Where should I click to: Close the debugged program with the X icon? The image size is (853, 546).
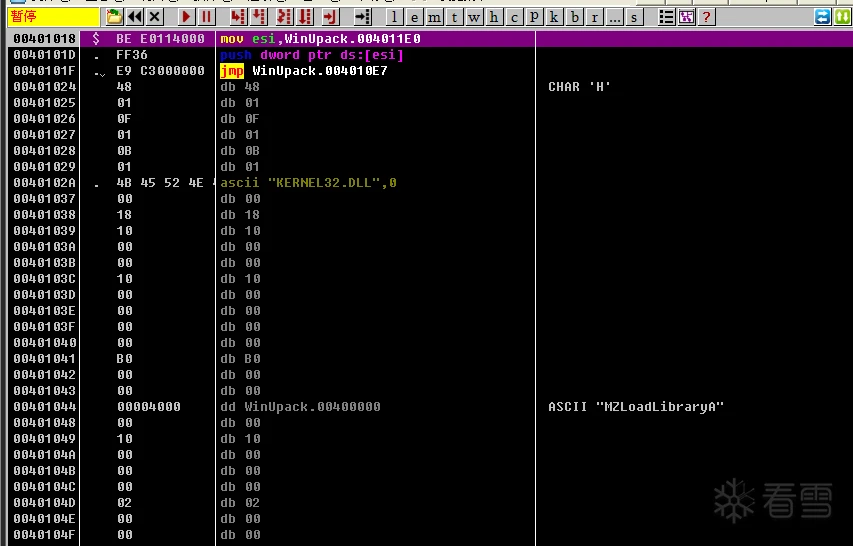tap(154, 17)
